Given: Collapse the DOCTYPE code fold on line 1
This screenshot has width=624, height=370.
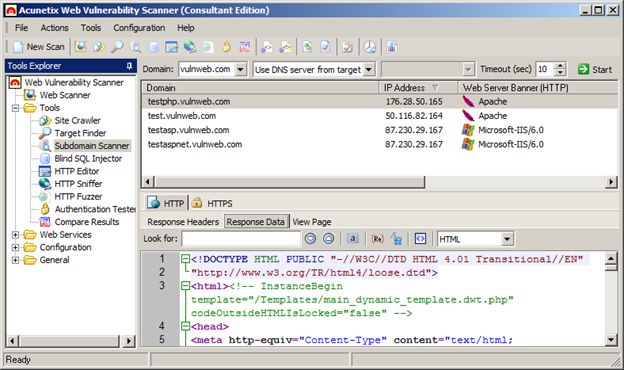Looking at the screenshot, I should [185, 259].
